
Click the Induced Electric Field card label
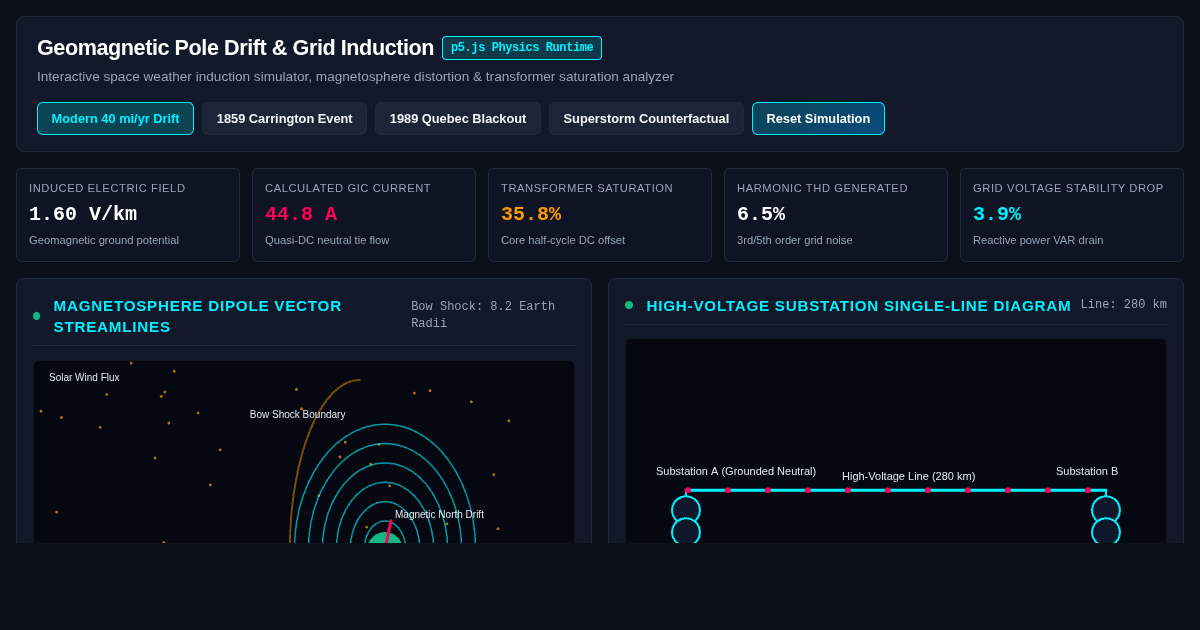click(x=107, y=188)
